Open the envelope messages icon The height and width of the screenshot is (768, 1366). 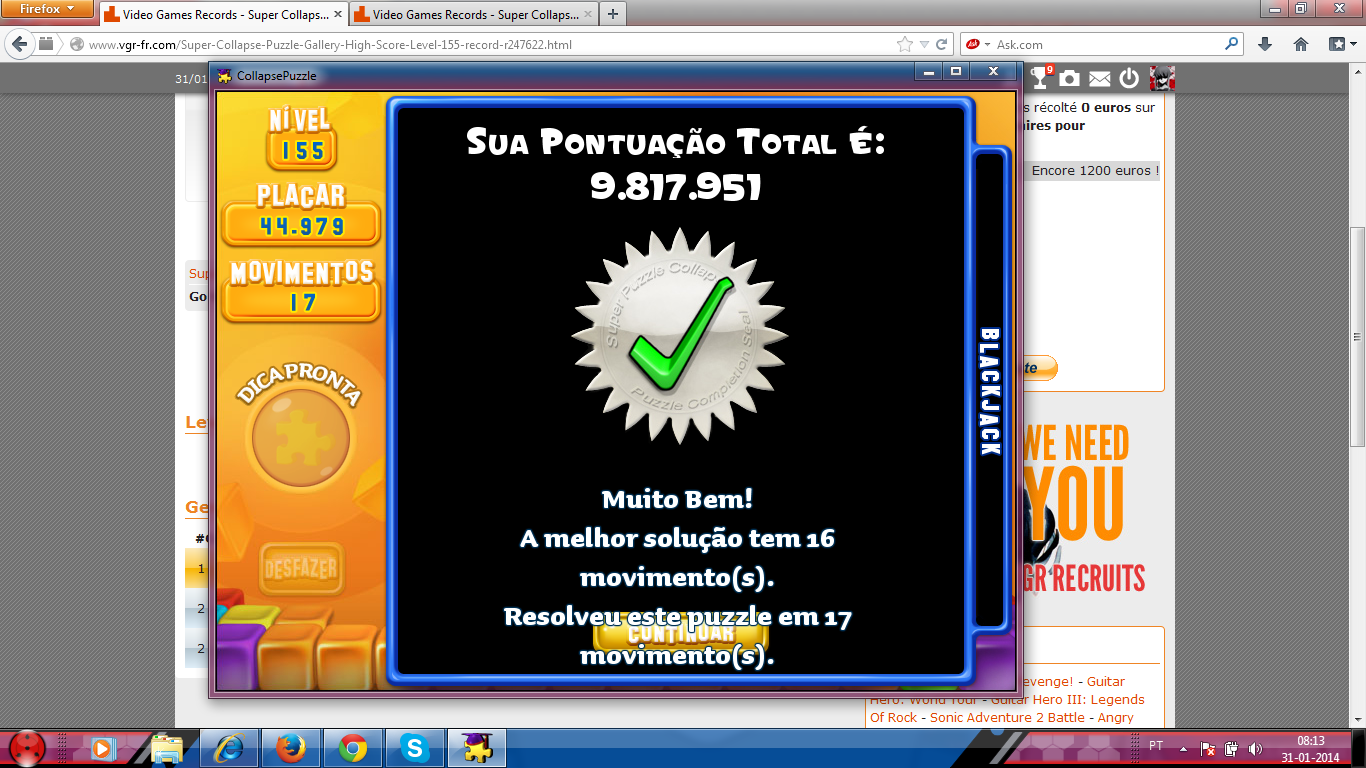click(x=1099, y=78)
